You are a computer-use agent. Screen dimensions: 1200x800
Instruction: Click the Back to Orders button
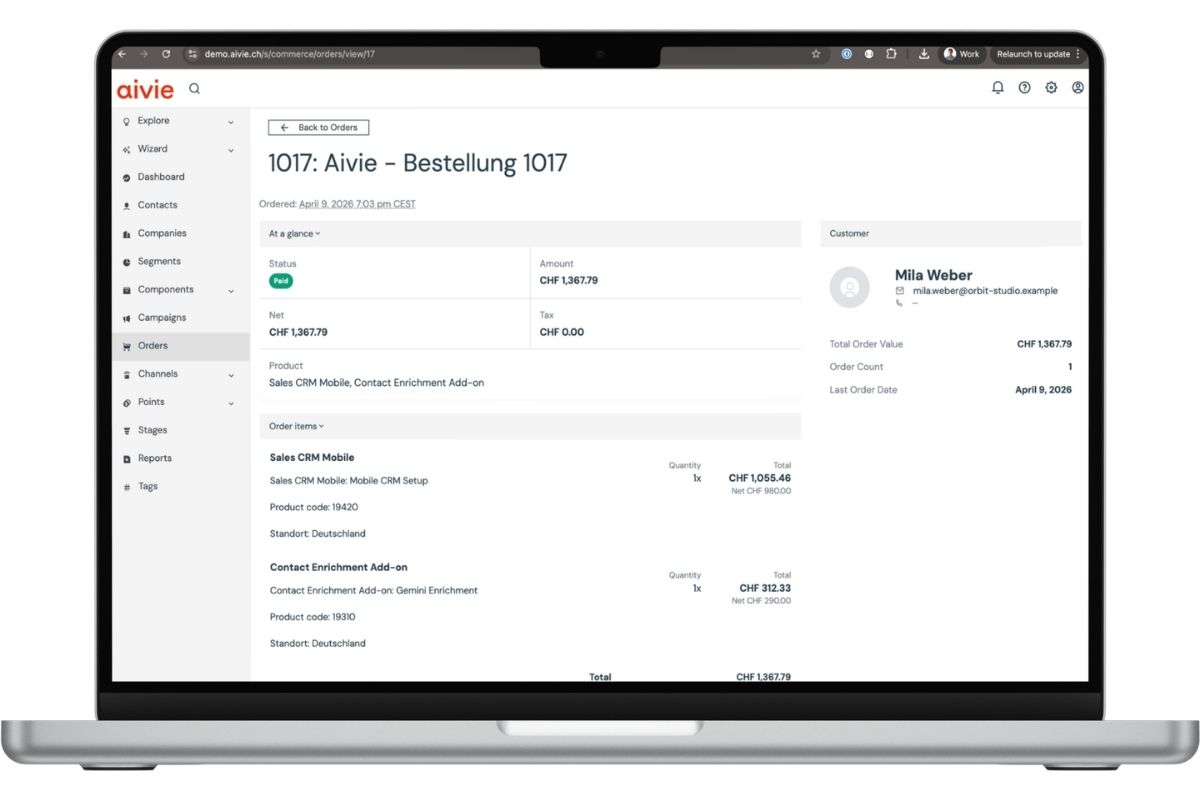coord(319,128)
